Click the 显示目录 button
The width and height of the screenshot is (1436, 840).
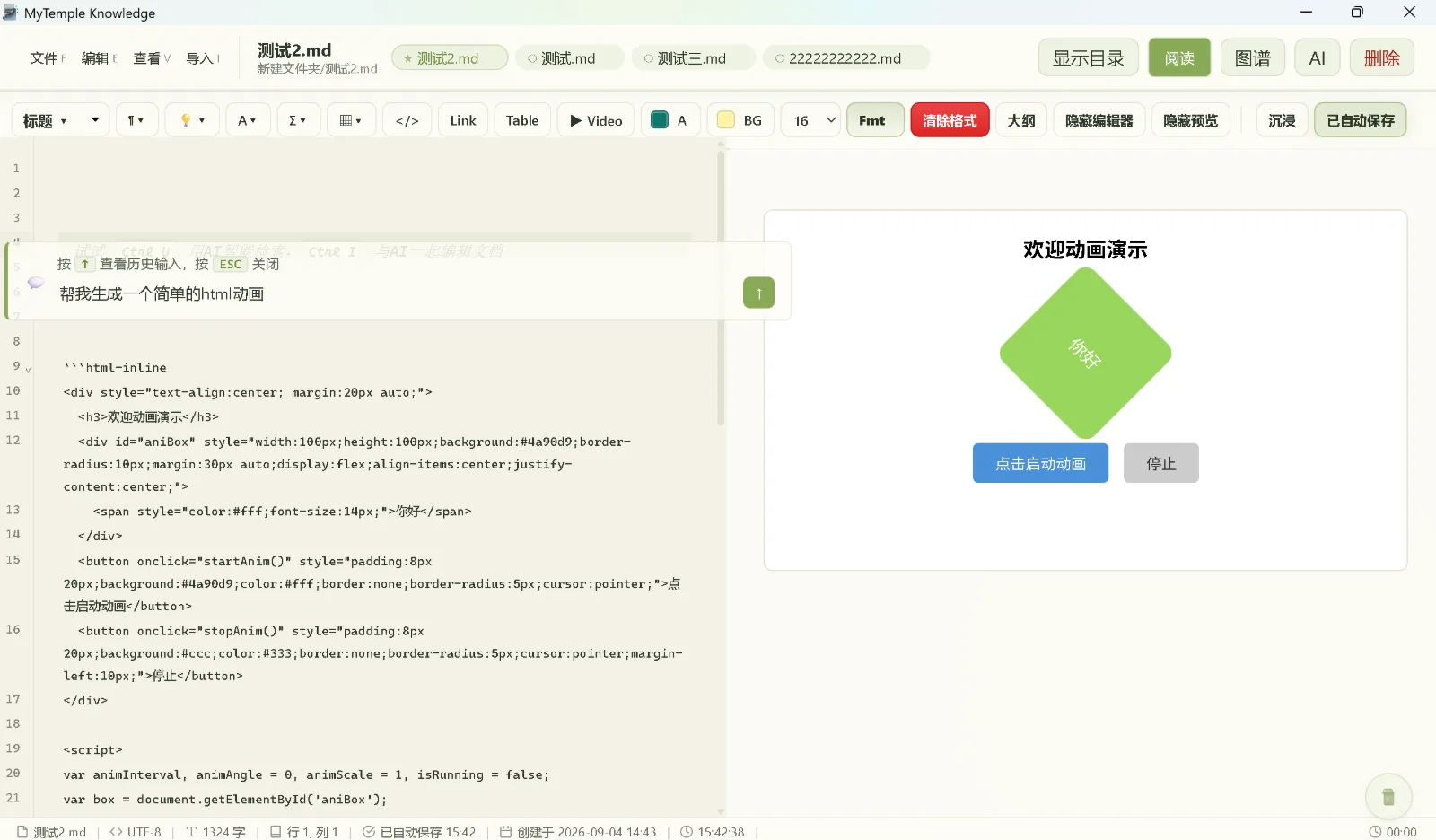(x=1089, y=58)
